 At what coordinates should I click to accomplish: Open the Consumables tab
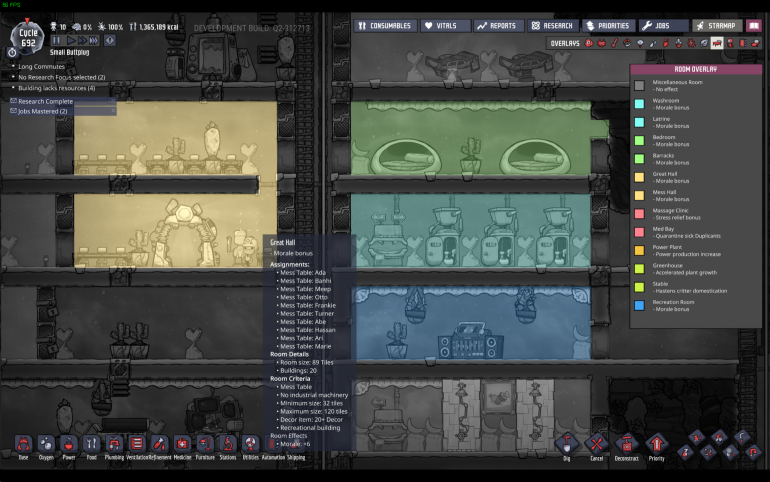[383, 25]
